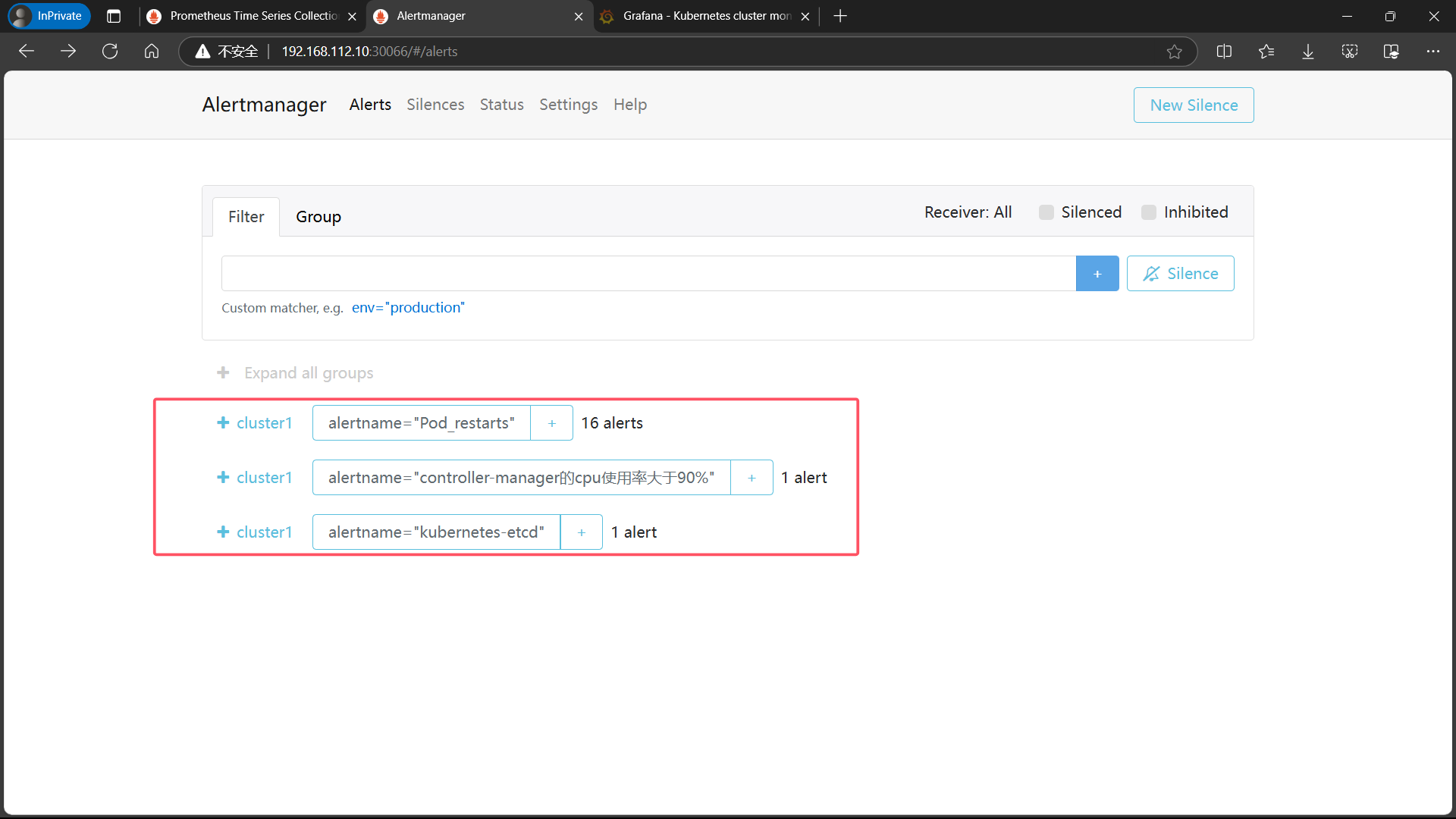
Task: Open the Receiver All dropdown selector
Action: 968,212
